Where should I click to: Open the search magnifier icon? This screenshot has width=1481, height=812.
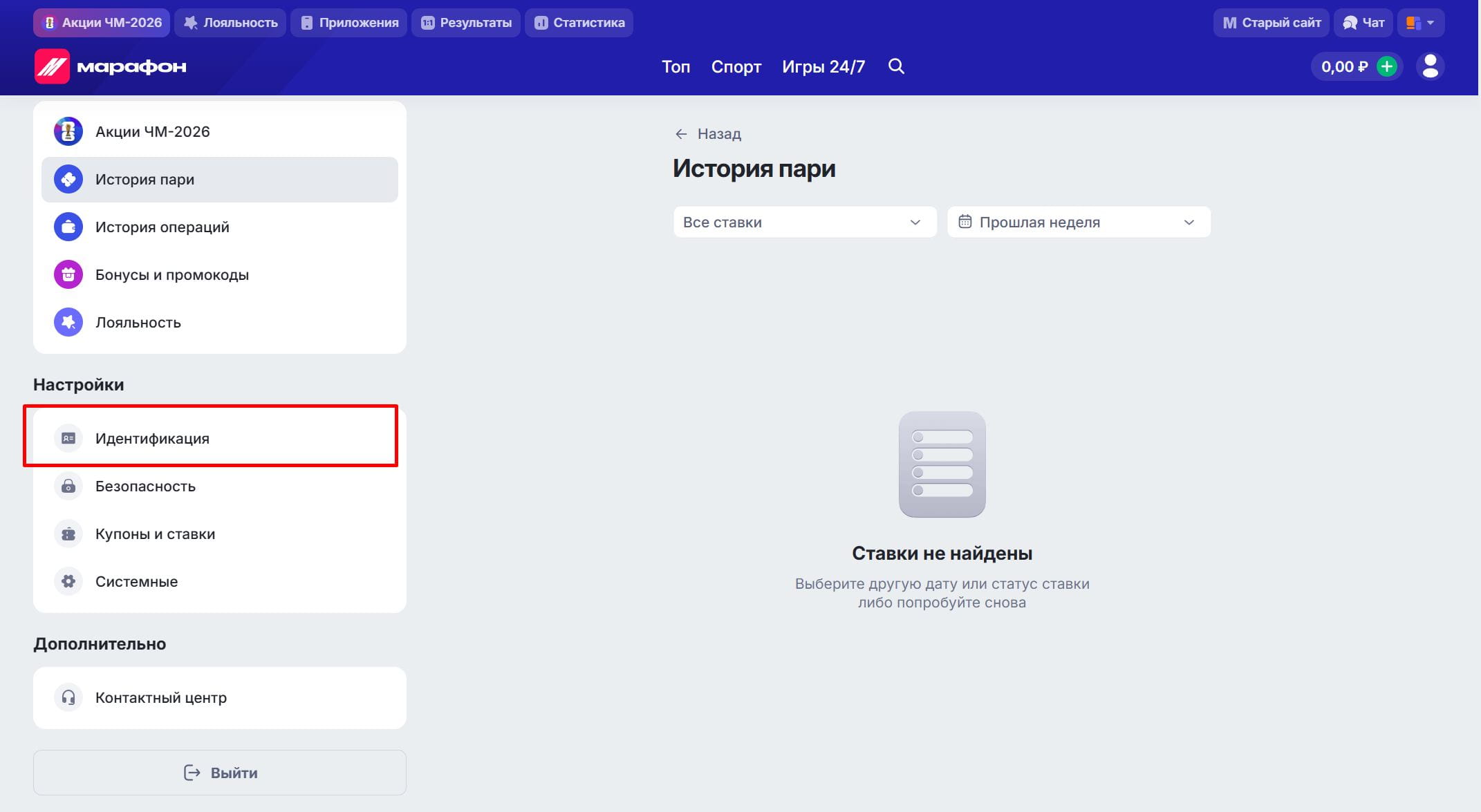point(896,66)
